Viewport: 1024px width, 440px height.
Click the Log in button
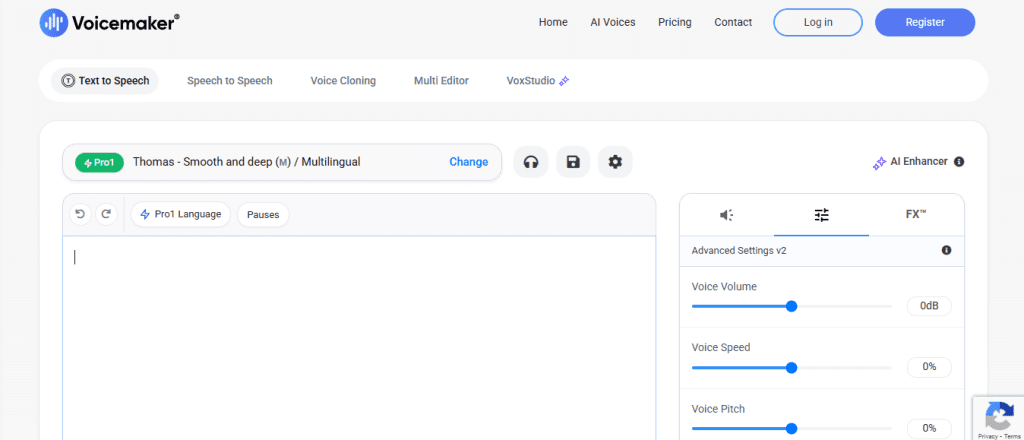click(818, 22)
